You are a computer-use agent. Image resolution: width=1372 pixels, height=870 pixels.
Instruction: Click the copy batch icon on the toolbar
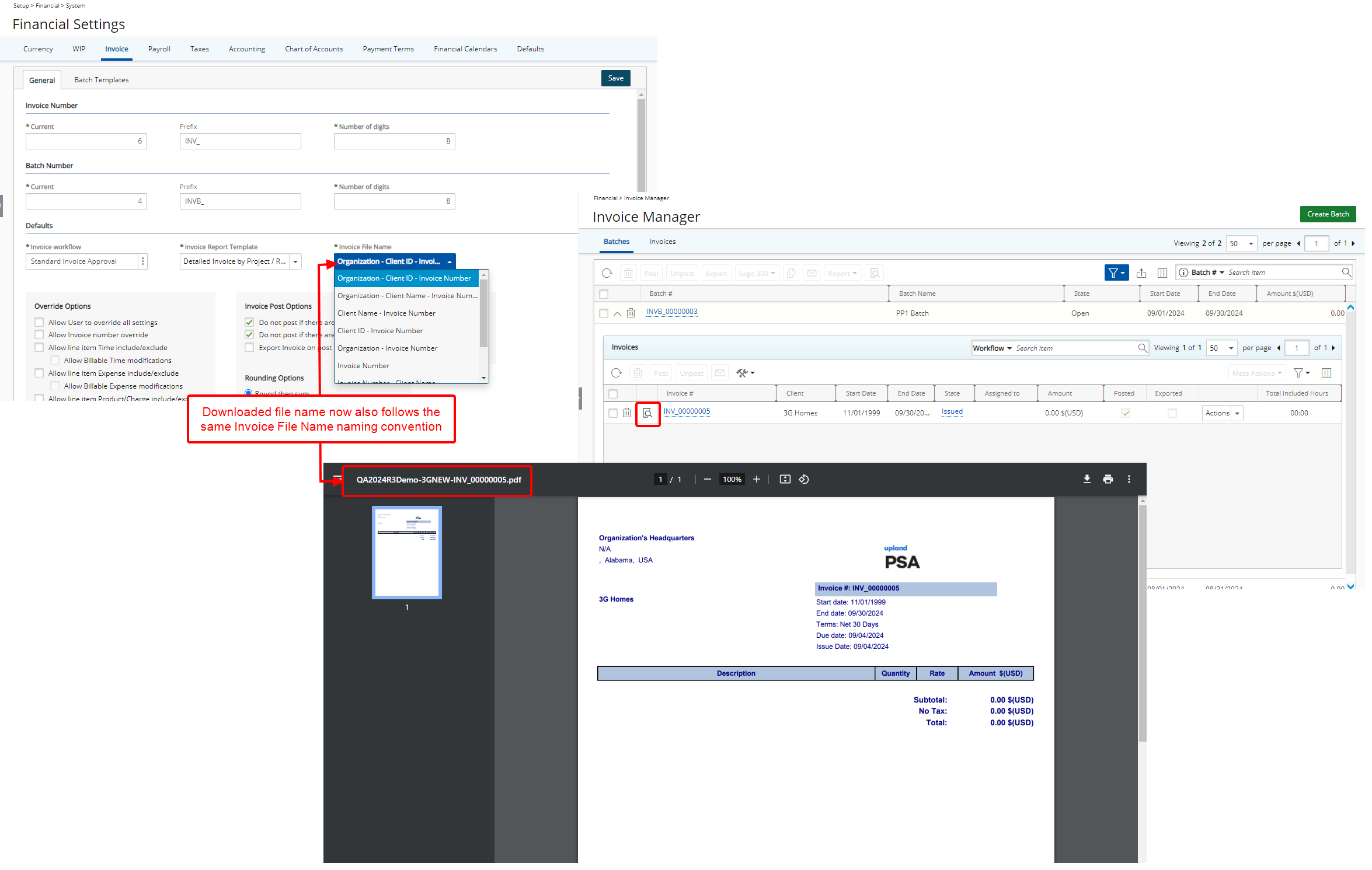tap(791, 272)
